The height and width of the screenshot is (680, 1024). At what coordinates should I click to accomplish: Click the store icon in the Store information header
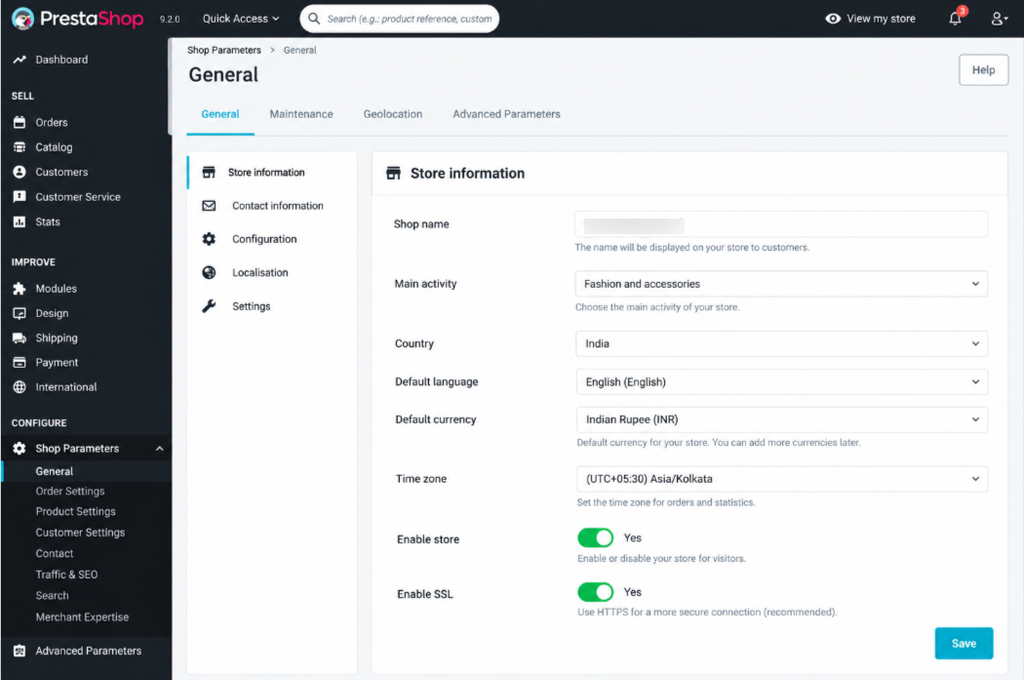click(x=393, y=173)
